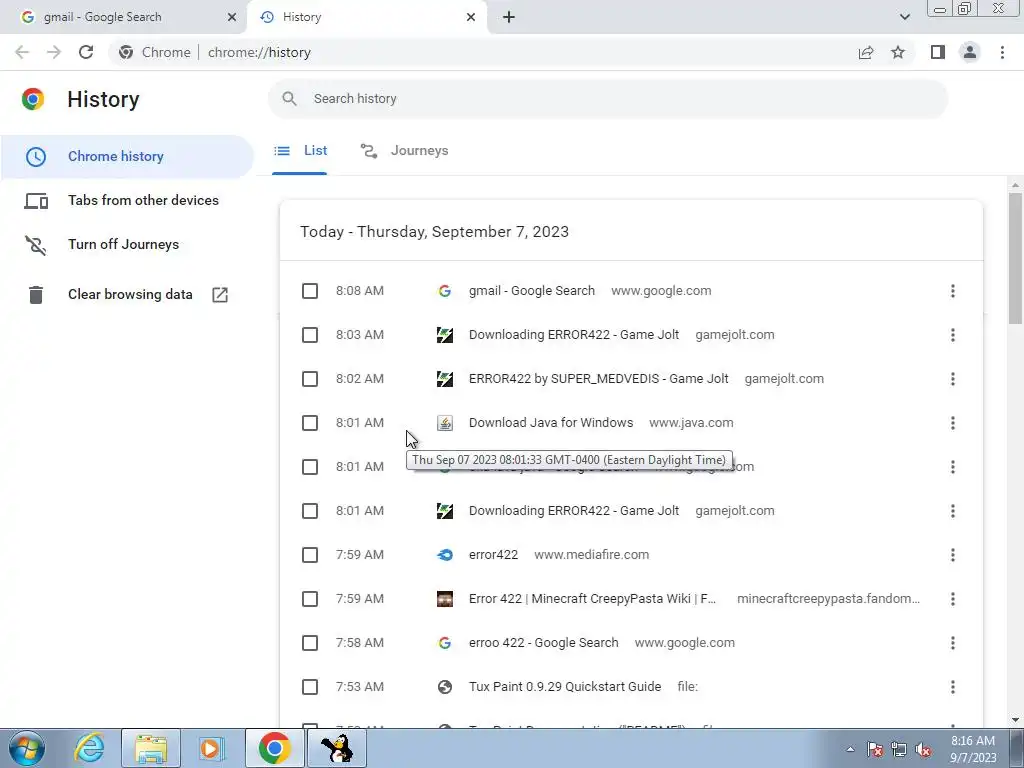This screenshot has width=1024, height=768.
Task: Check the 8:03 AM Downloading ERROR422 checkbox
Action: point(310,335)
